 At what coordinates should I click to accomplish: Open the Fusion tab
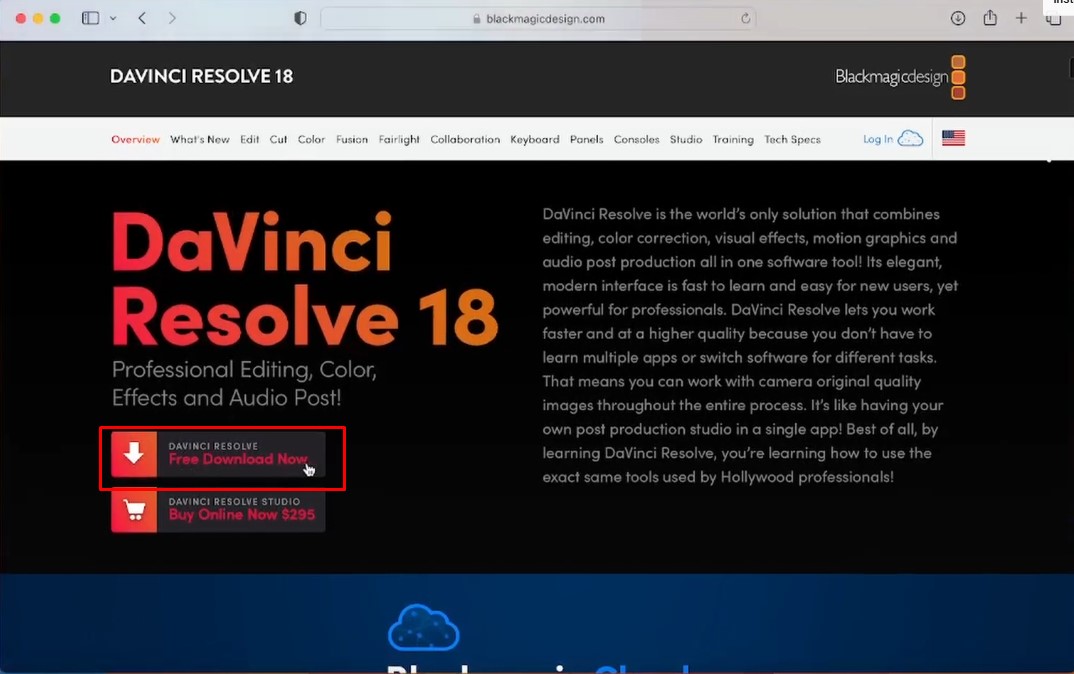coord(352,139)
